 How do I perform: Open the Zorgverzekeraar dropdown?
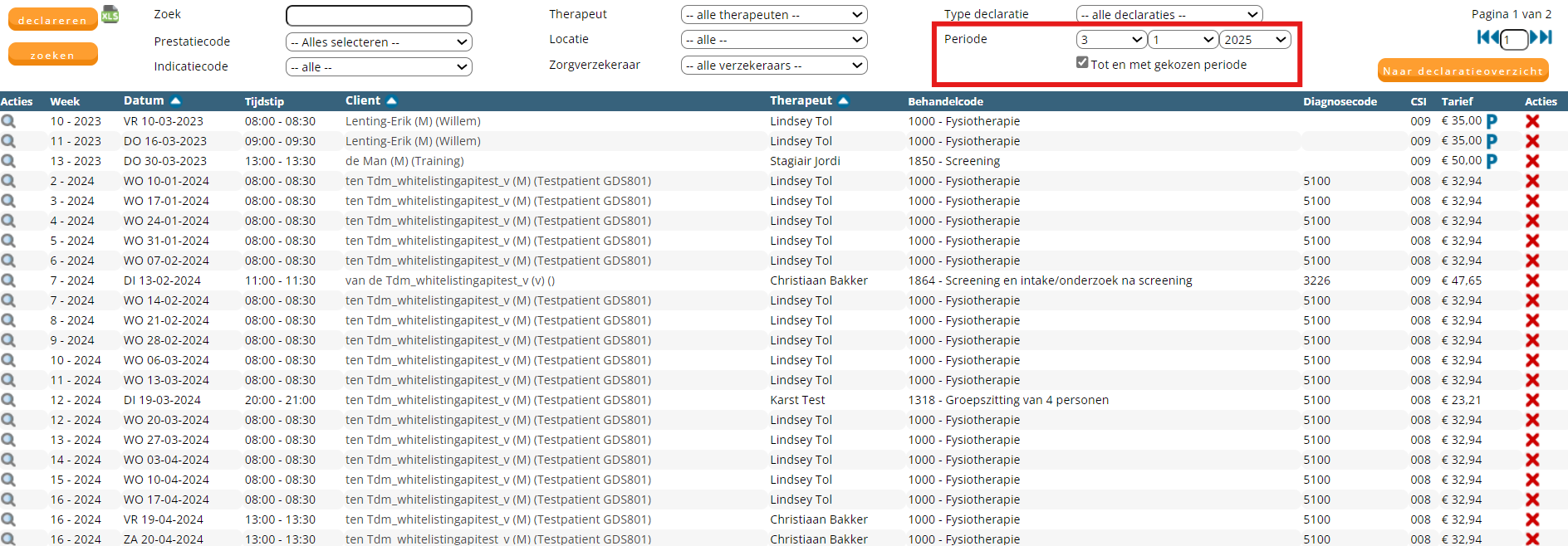click(x=774, y=66)
